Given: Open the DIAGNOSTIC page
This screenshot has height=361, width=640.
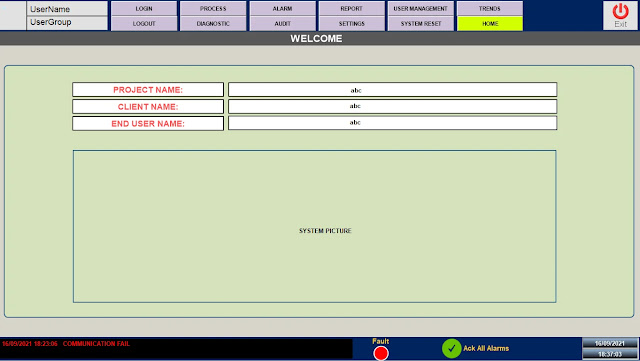Looking at the screenshot, I should click(x=213, y=24).
